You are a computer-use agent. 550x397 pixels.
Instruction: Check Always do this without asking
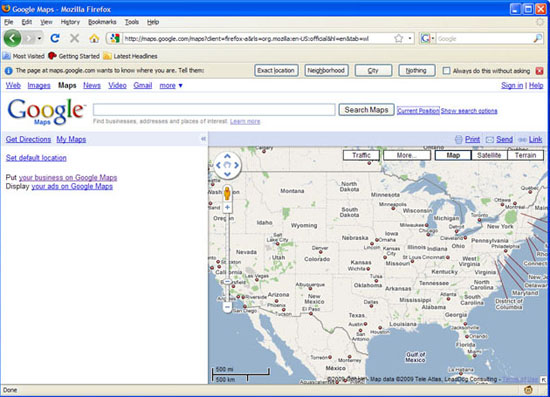[446, 71]
